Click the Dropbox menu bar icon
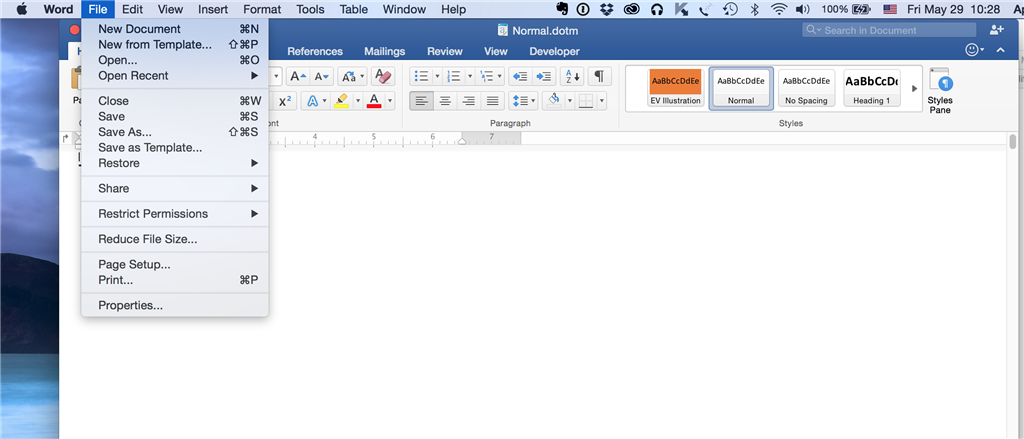The image size is (1024, 439). (607, 9)
